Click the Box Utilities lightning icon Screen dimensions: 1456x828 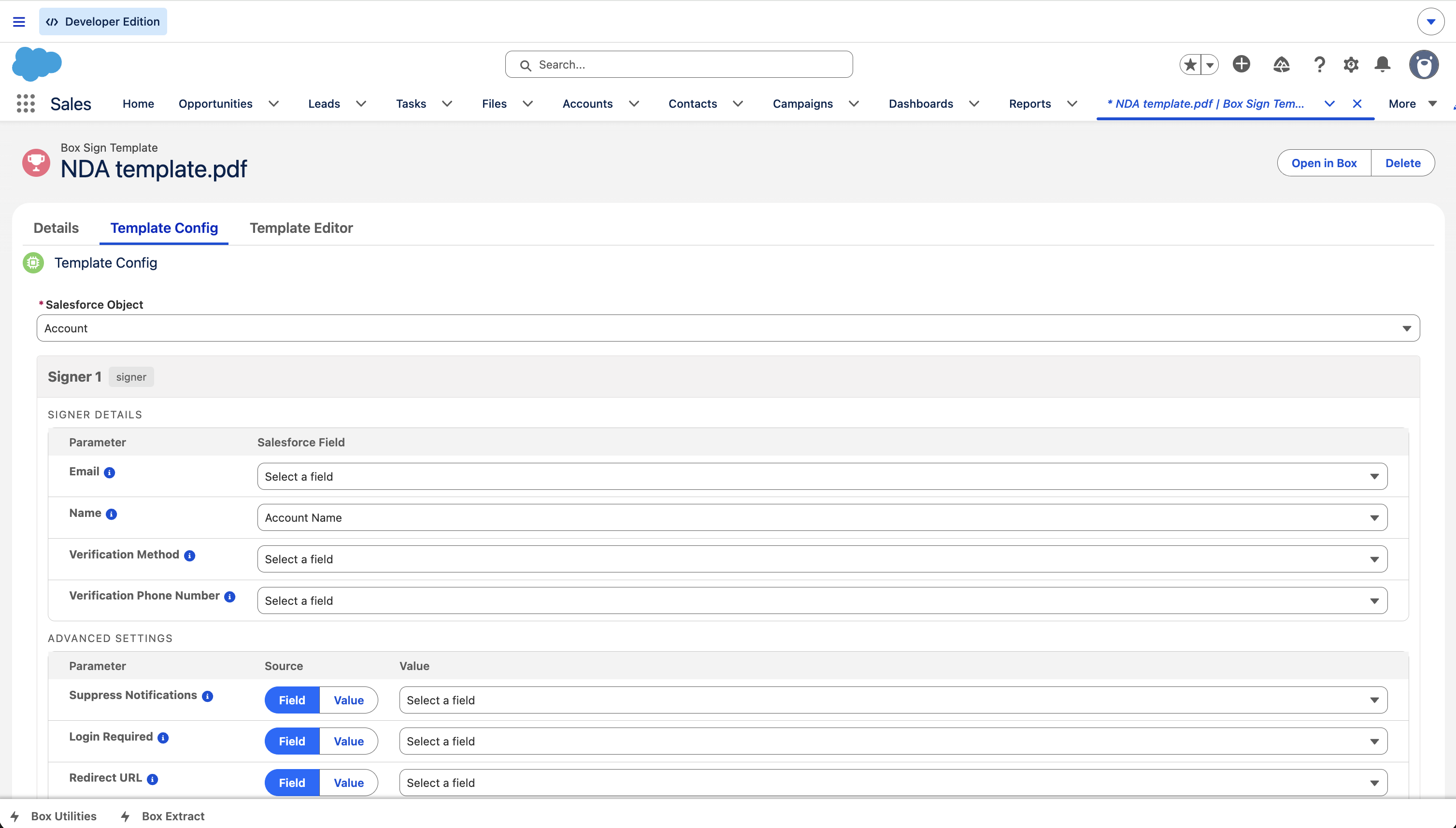click(15, 816)
